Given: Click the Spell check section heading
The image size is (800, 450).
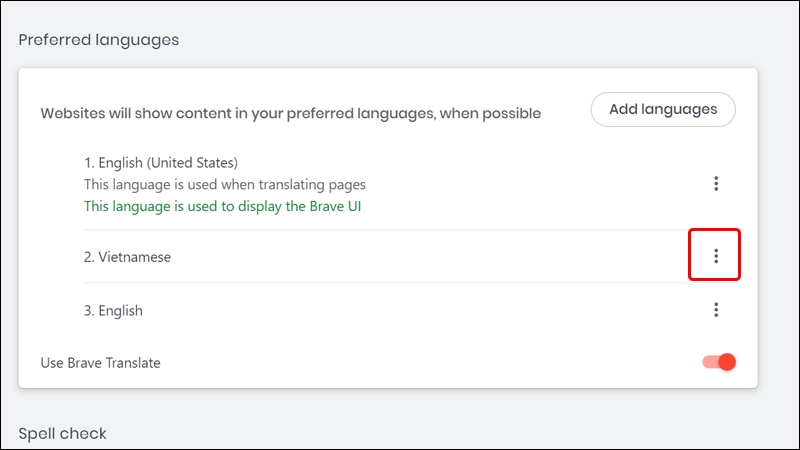Looking at the screenshot, I should [62, 433].
